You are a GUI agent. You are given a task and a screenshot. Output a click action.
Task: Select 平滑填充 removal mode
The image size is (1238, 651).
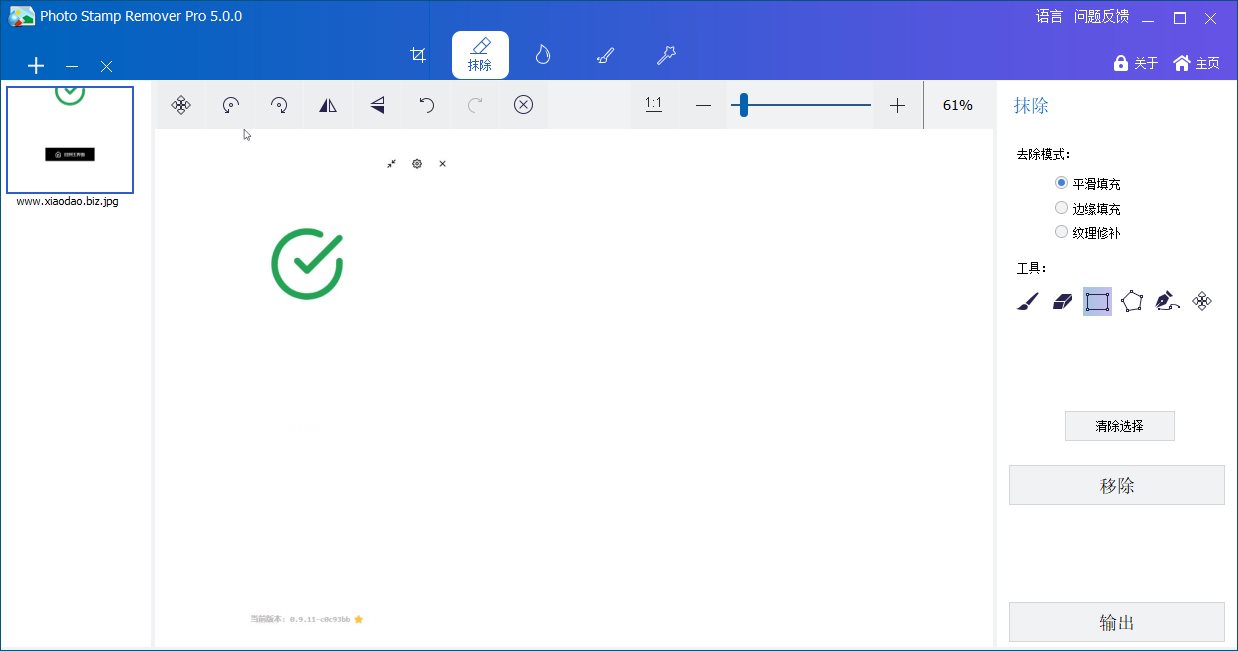click(x=1062, y=183)
